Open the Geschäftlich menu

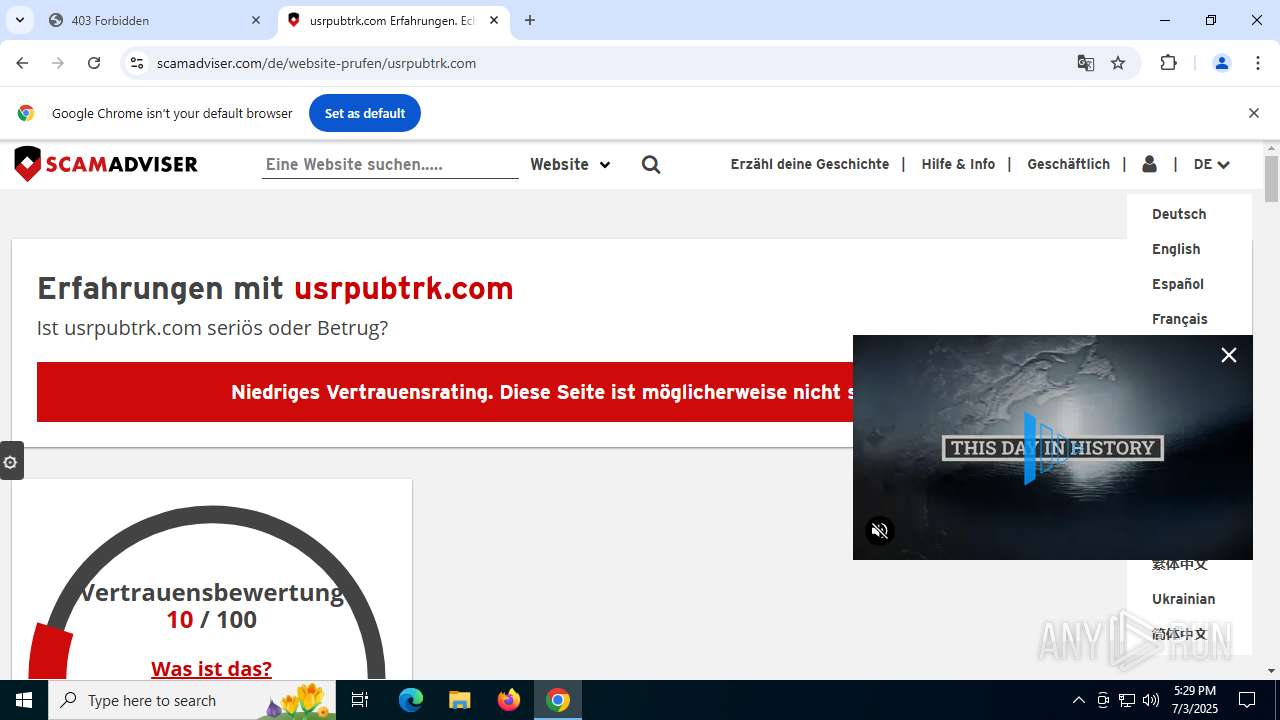(1068, 164)
